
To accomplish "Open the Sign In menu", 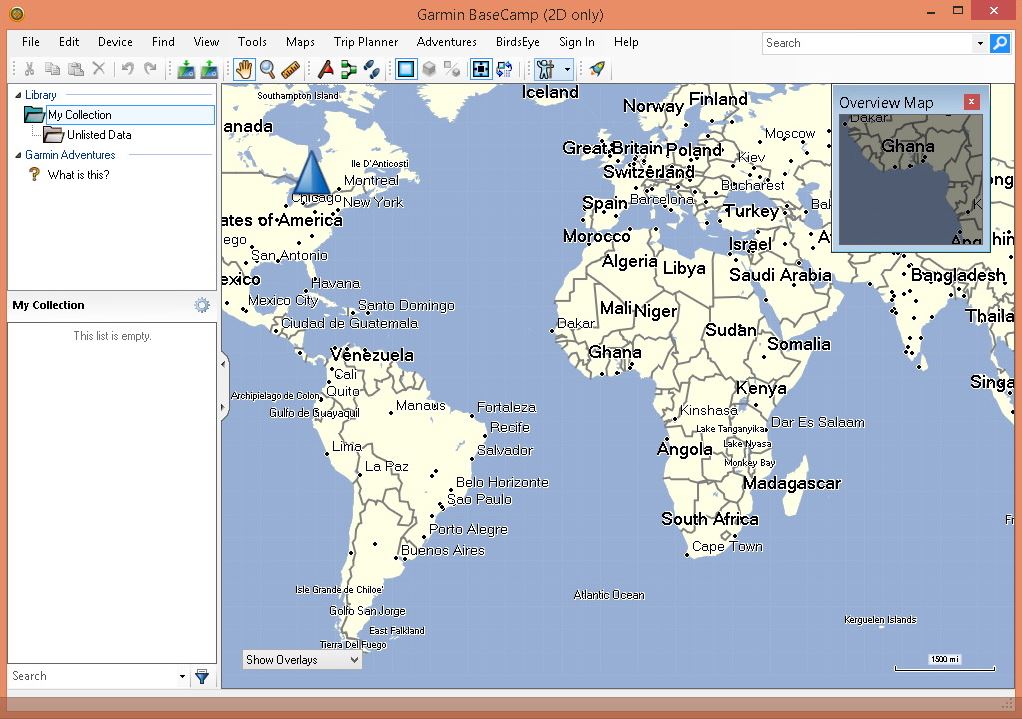I will pos(577,42).
